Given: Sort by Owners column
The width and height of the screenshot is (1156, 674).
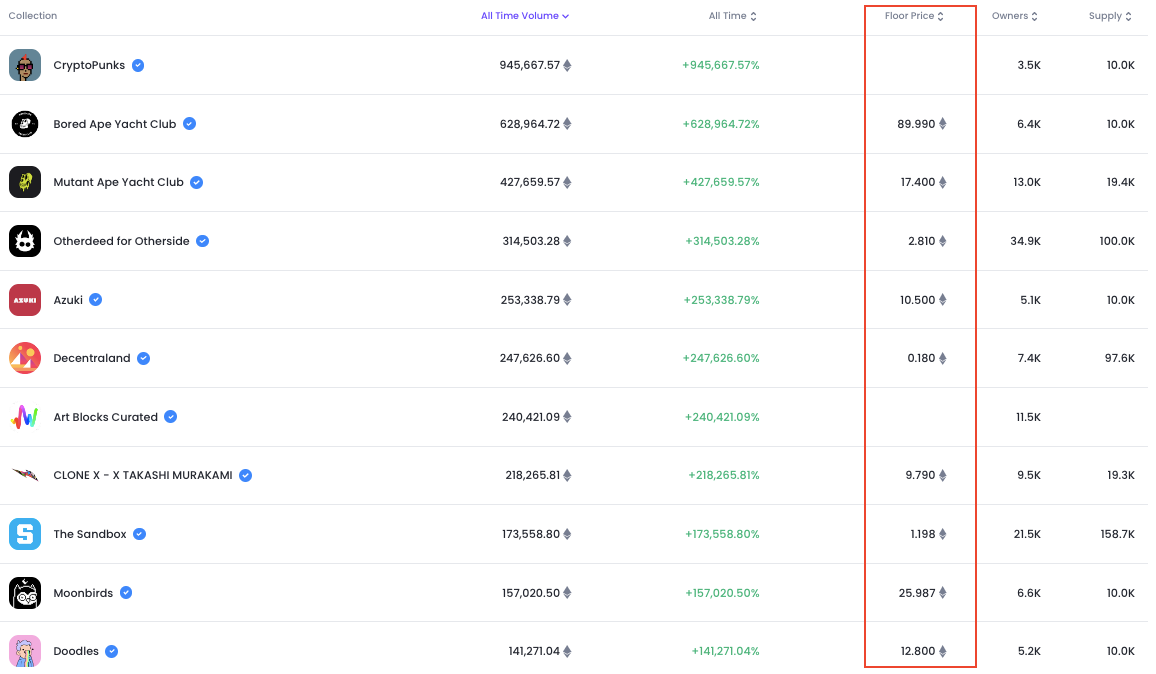Looking at the screenshot, I should (1014, 16).
